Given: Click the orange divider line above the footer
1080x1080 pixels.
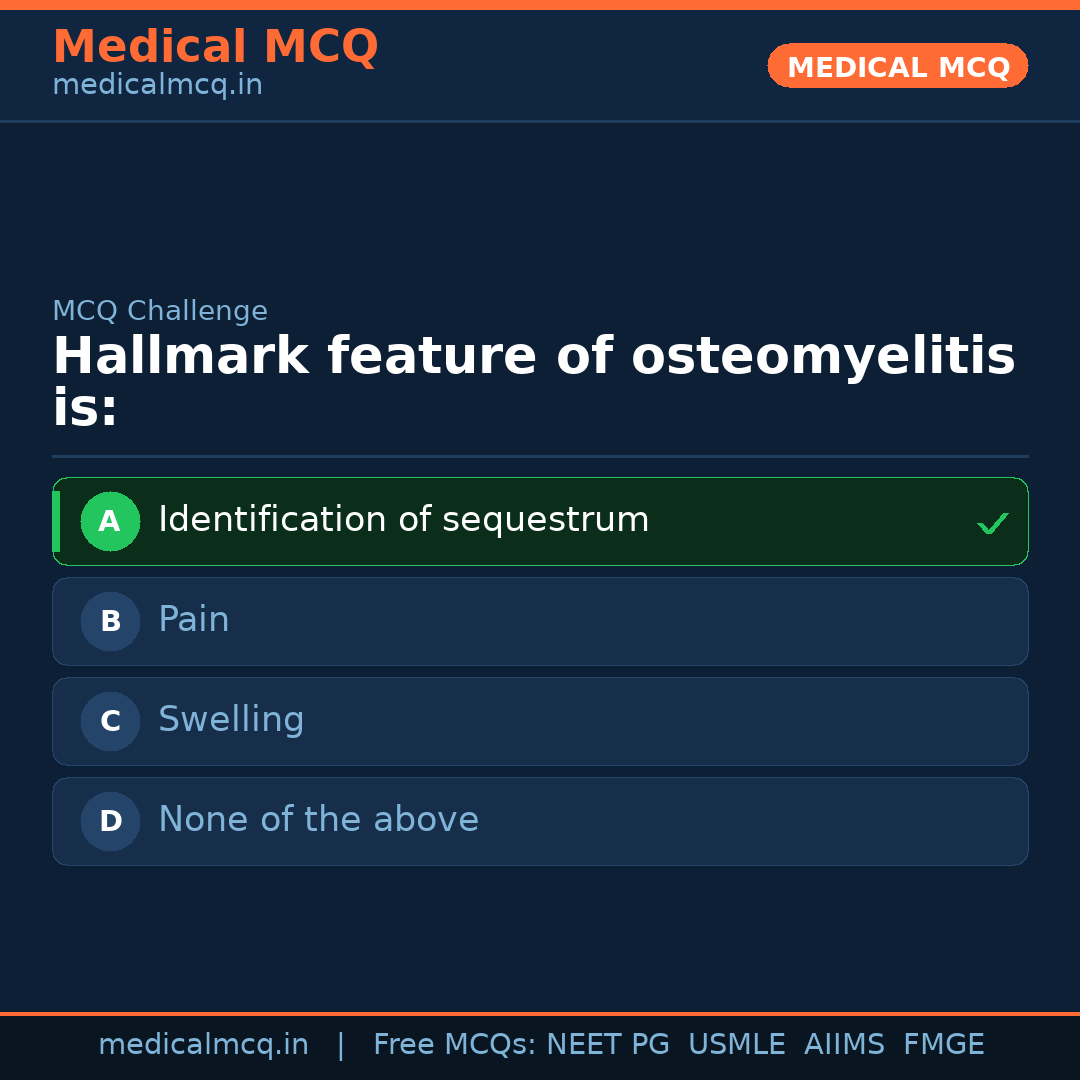Looking at the screenshot, I should tap(540, 1012).
